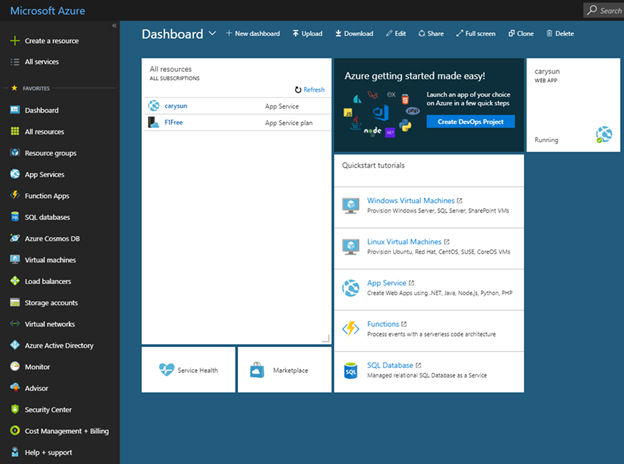The width and height of the screenshot is (624, 464).
Task: Collapse the left sidebar with double chevron
Action: point(113,25)
